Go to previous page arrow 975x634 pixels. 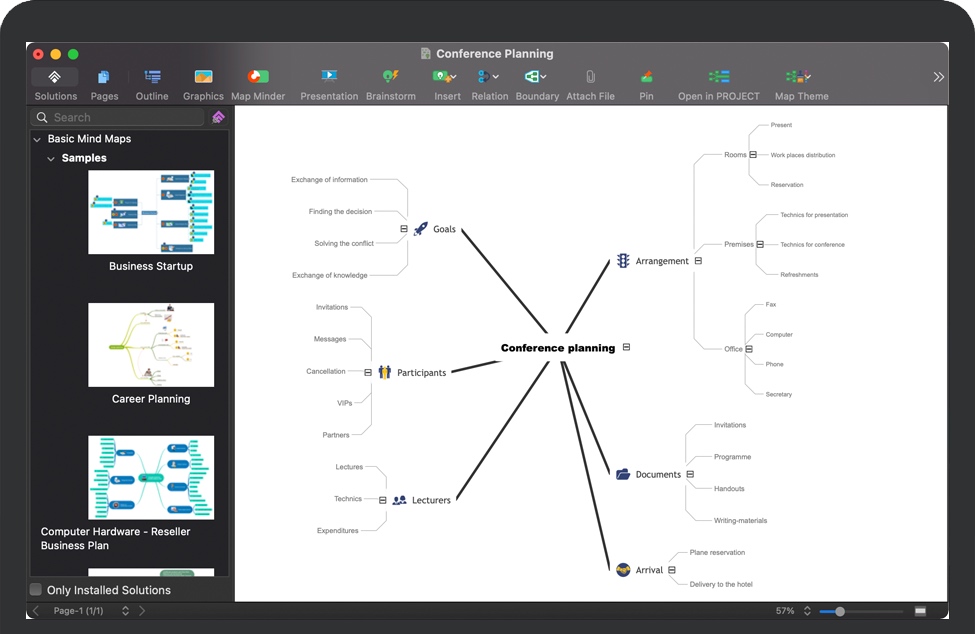(35, 611)
